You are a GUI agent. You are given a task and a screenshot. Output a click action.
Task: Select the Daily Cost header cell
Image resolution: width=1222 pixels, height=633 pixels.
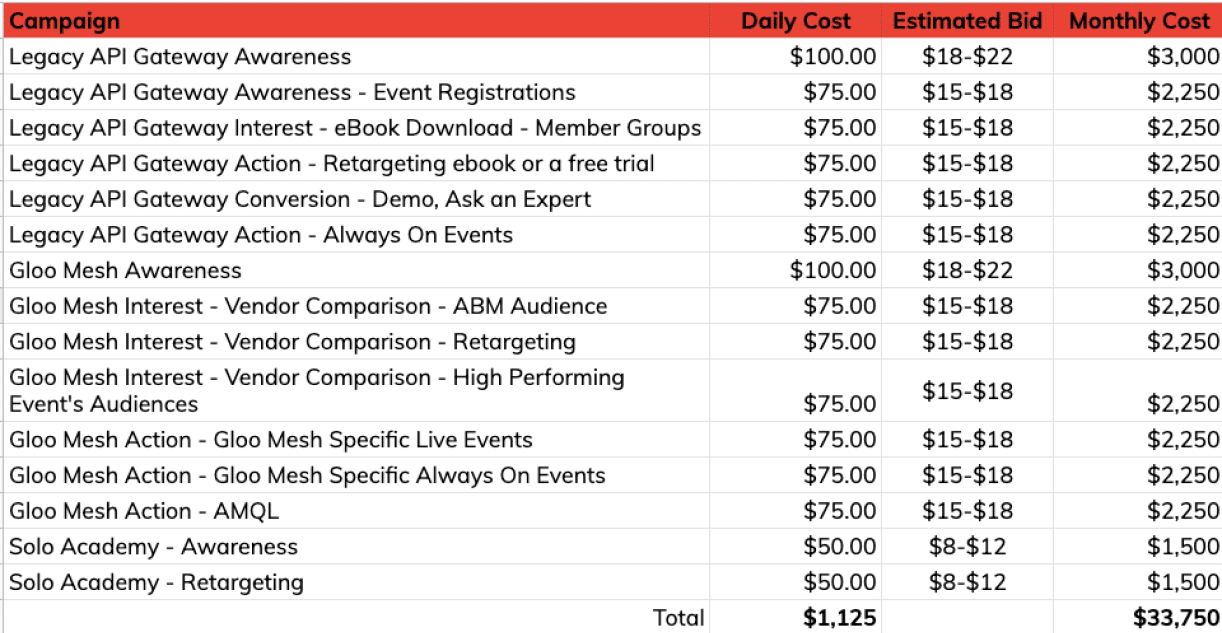pyautogui.click(x=796, y=21)
